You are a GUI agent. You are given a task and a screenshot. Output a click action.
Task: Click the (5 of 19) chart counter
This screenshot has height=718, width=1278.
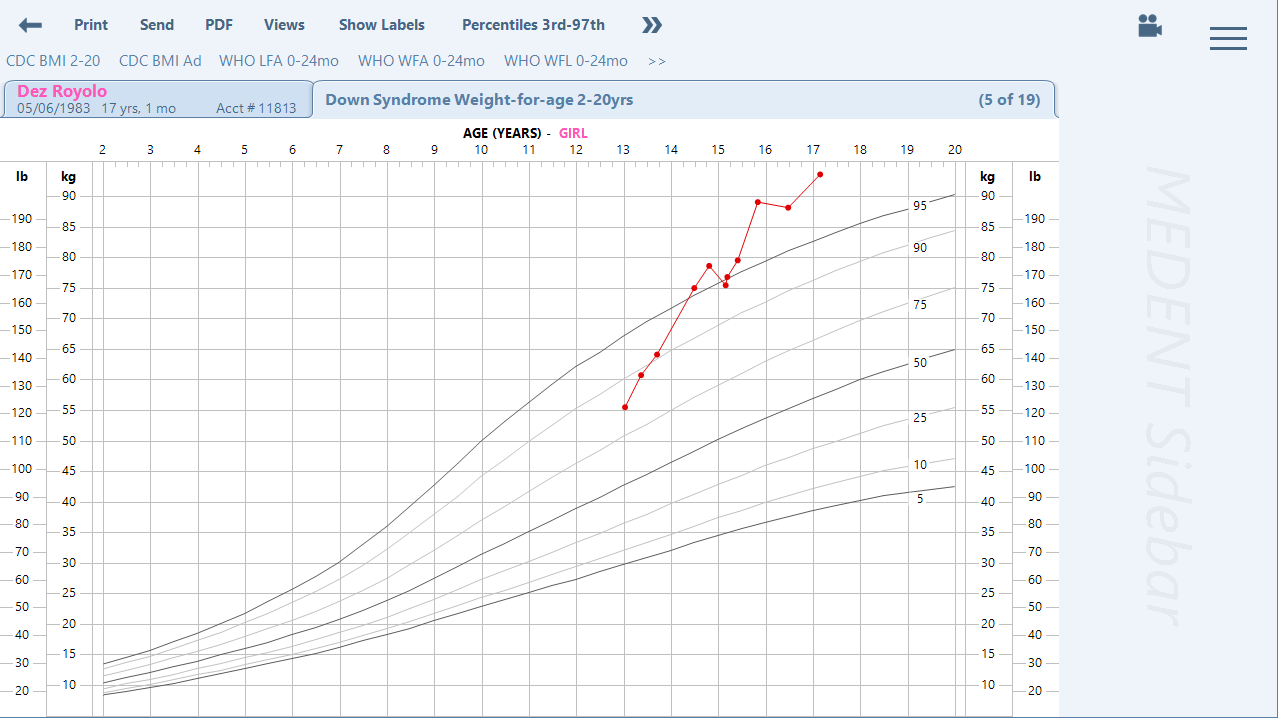[x=1010, y=100]
